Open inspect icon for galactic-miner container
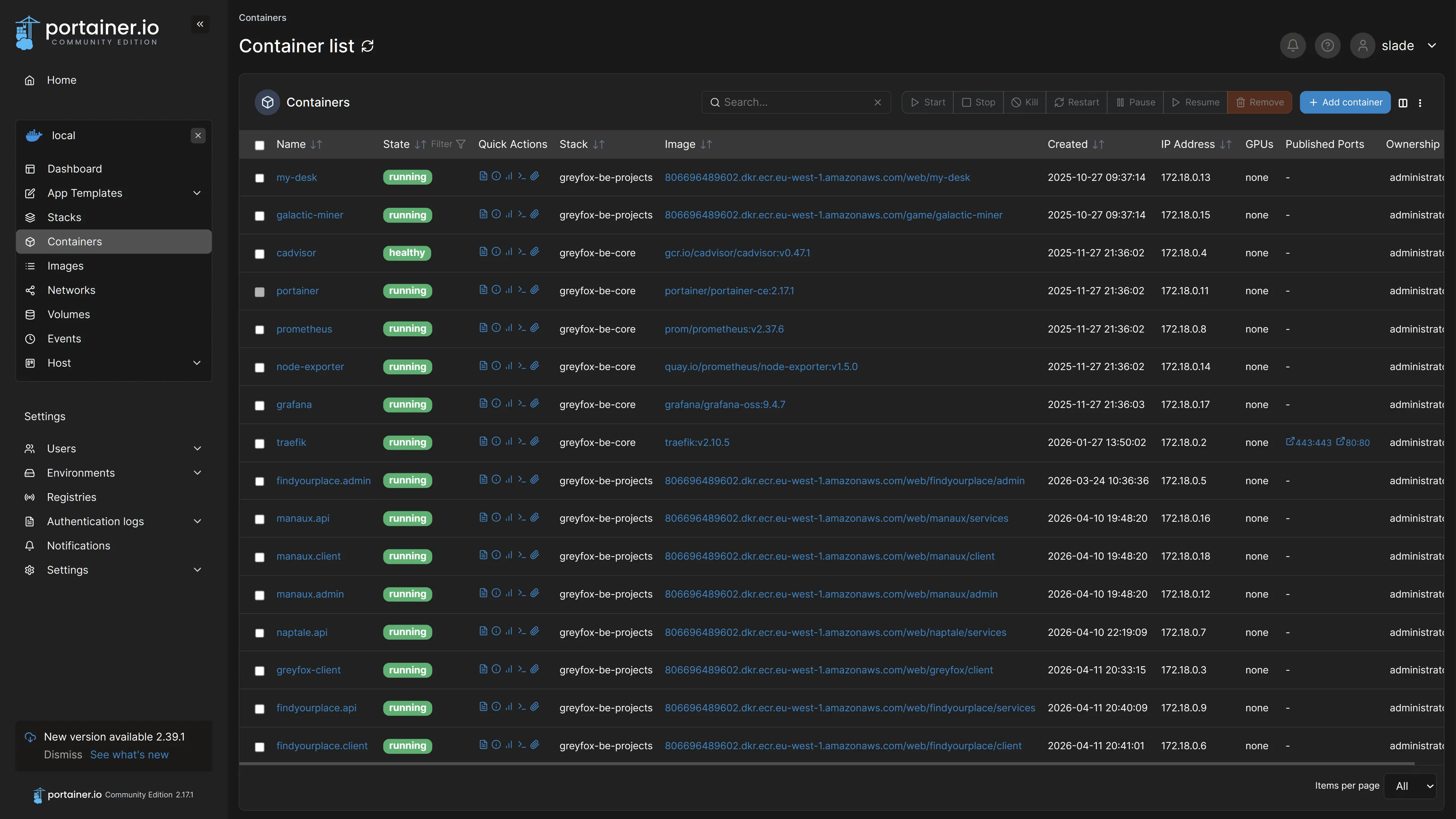1456x819 pixels. point(496,214)
